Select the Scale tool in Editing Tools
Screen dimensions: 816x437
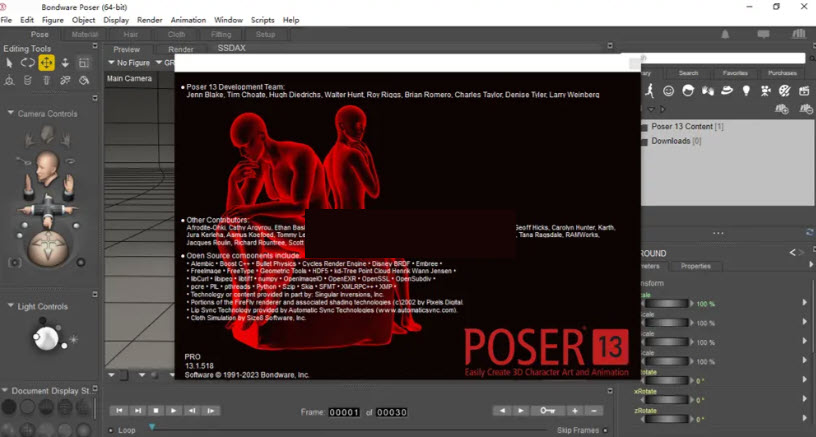(84, 63)
